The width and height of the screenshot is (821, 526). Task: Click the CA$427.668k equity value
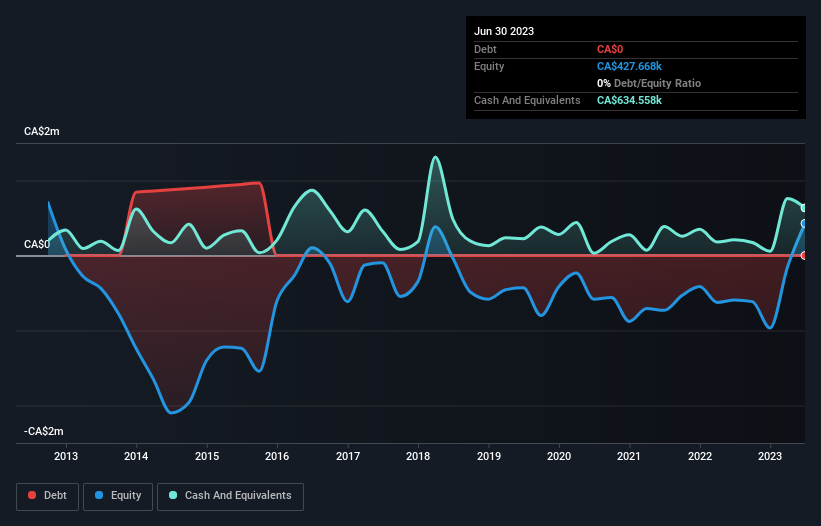[x=629, y=66]
